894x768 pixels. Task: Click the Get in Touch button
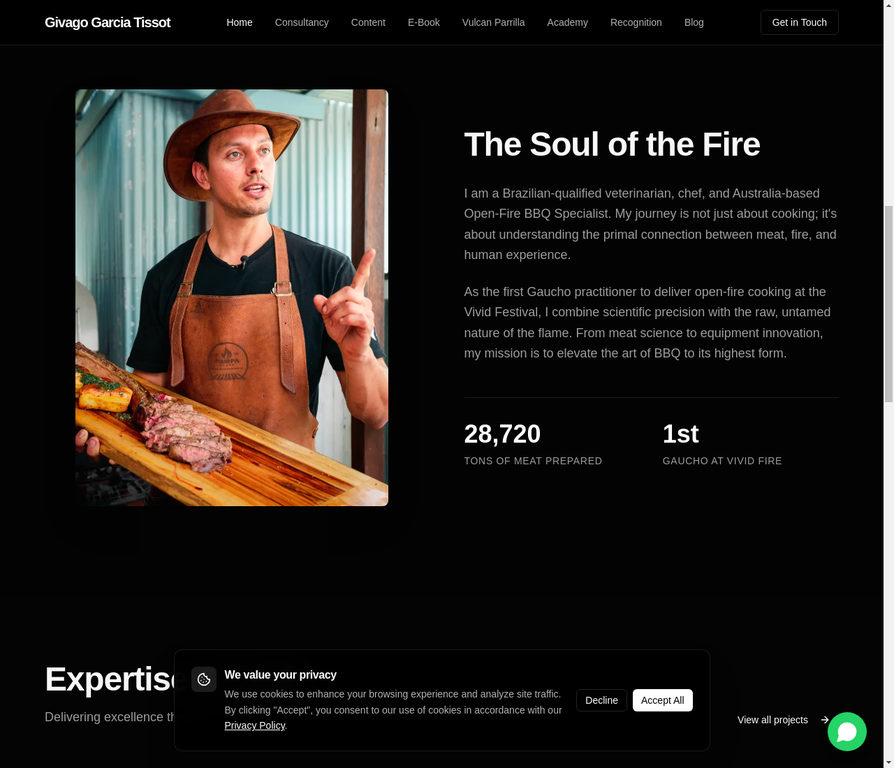point(799,22)
